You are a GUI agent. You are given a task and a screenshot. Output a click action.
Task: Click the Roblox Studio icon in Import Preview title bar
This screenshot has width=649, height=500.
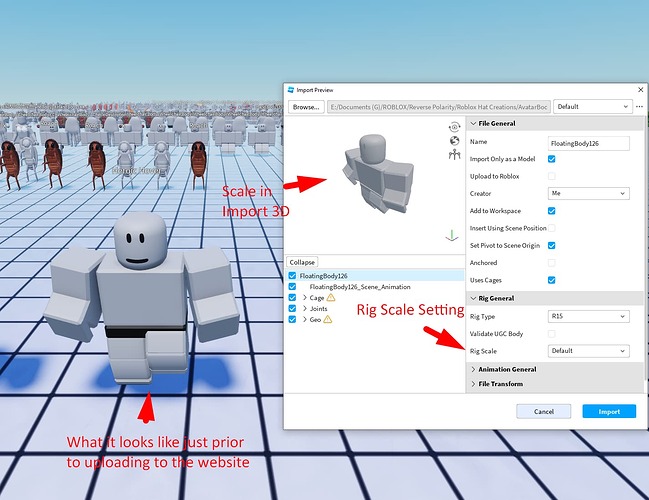pos(291,90)
